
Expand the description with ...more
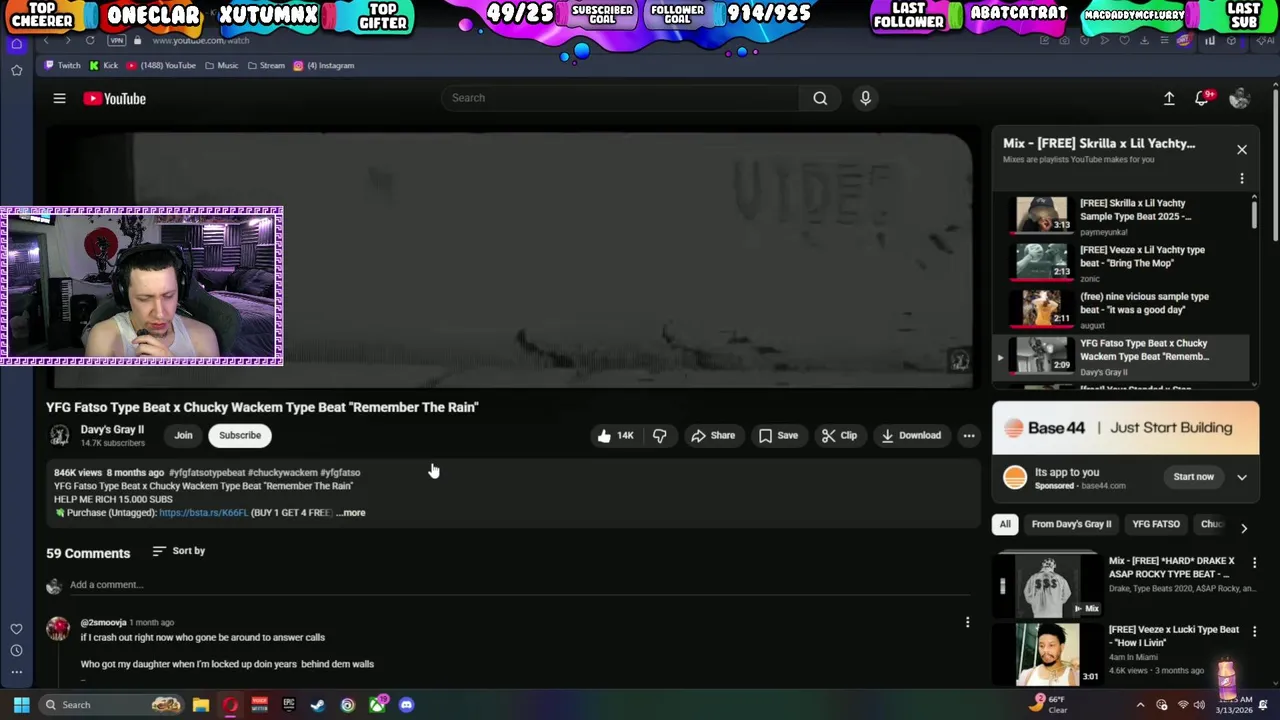coord(351,512)
